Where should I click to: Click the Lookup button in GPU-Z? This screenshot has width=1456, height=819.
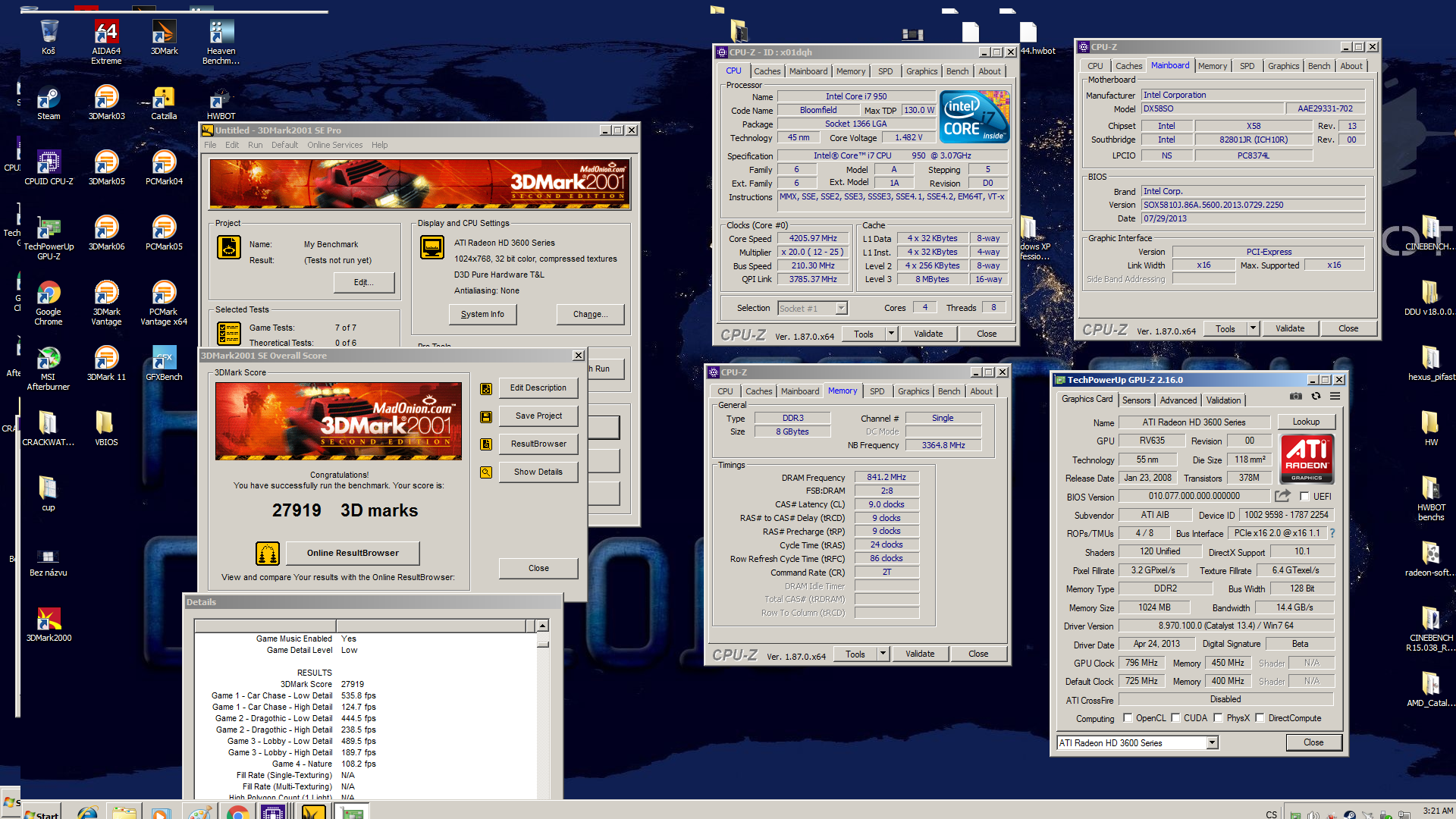1306,422
